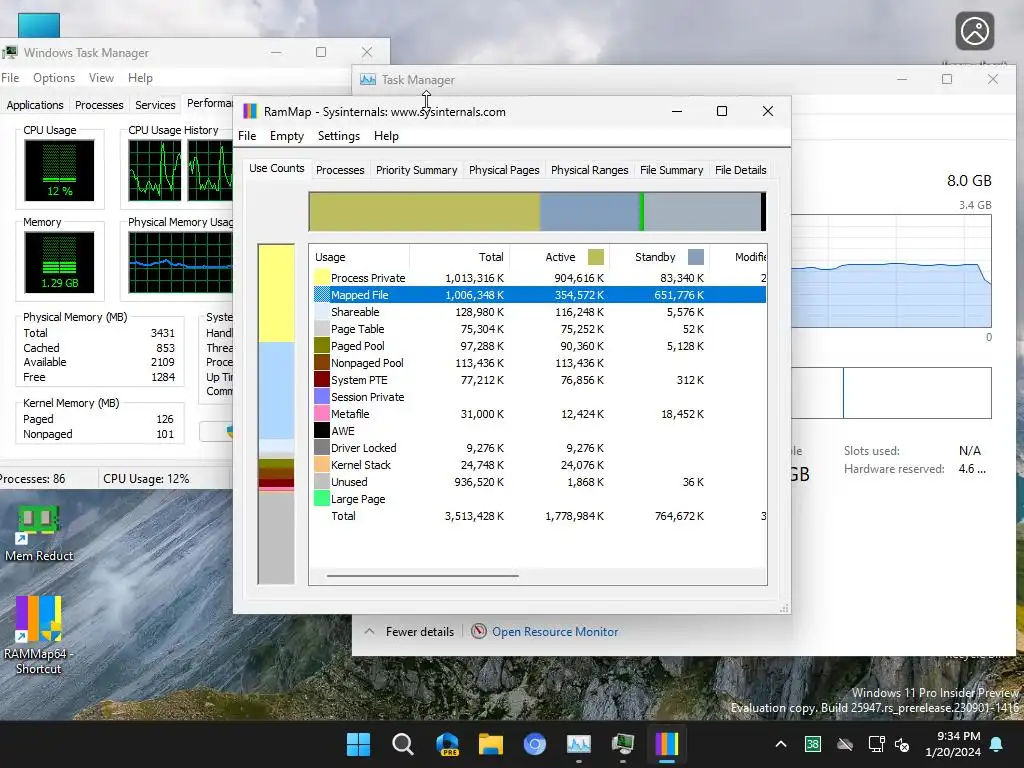
Task: Switch to the File Summary tab
Action: point(671,170)
